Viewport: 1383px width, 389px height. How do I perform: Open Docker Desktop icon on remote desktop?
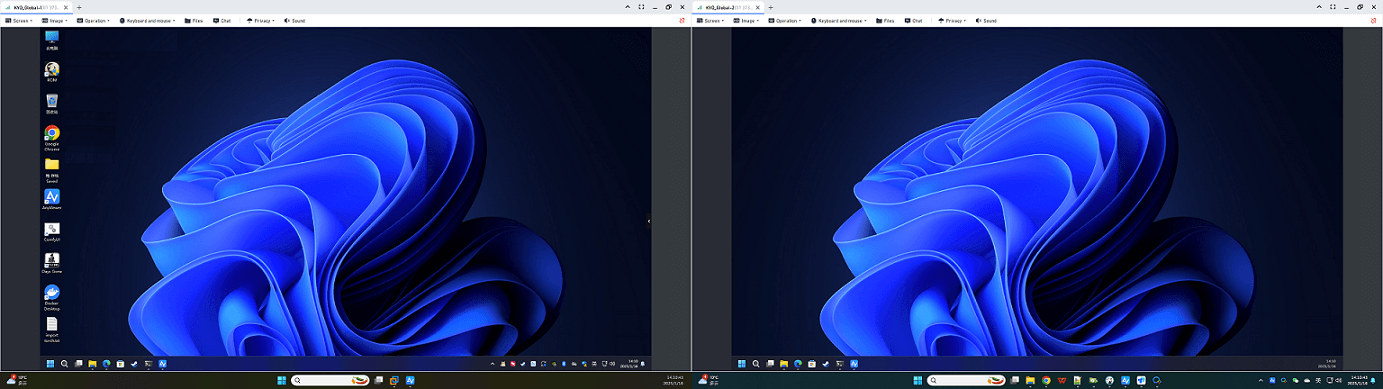click(x=52, y=298)
